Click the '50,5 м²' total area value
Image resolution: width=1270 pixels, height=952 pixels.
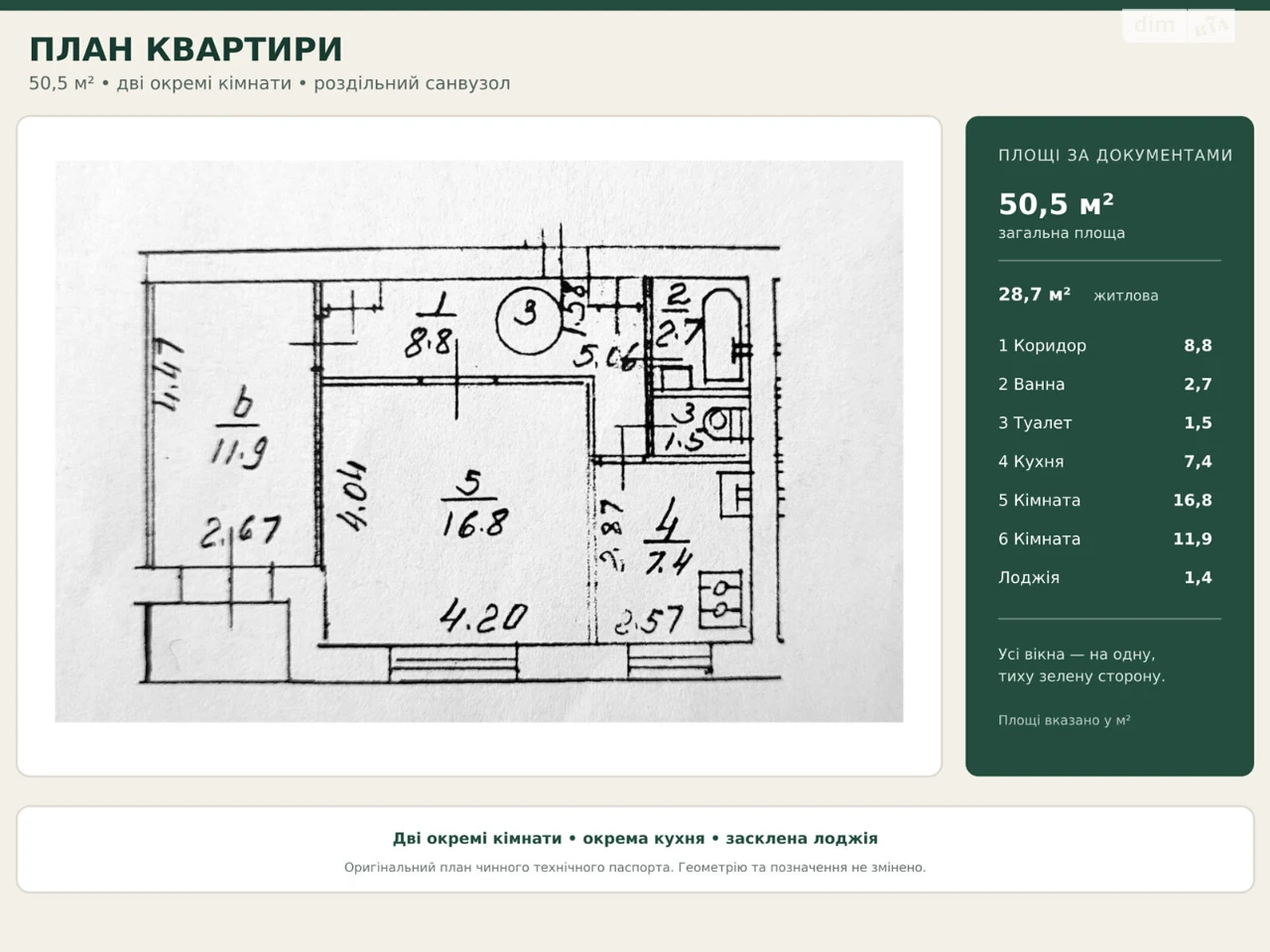pos(1056,204)
